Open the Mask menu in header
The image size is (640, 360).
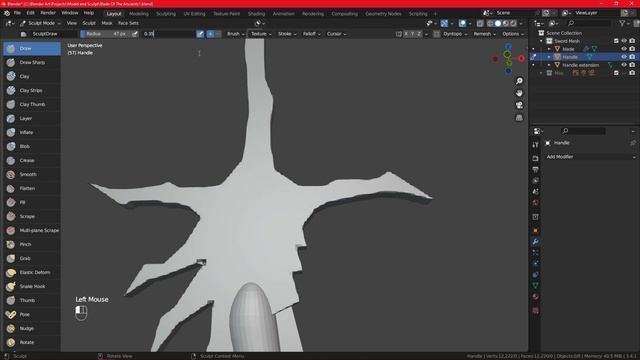pos(107,23)
